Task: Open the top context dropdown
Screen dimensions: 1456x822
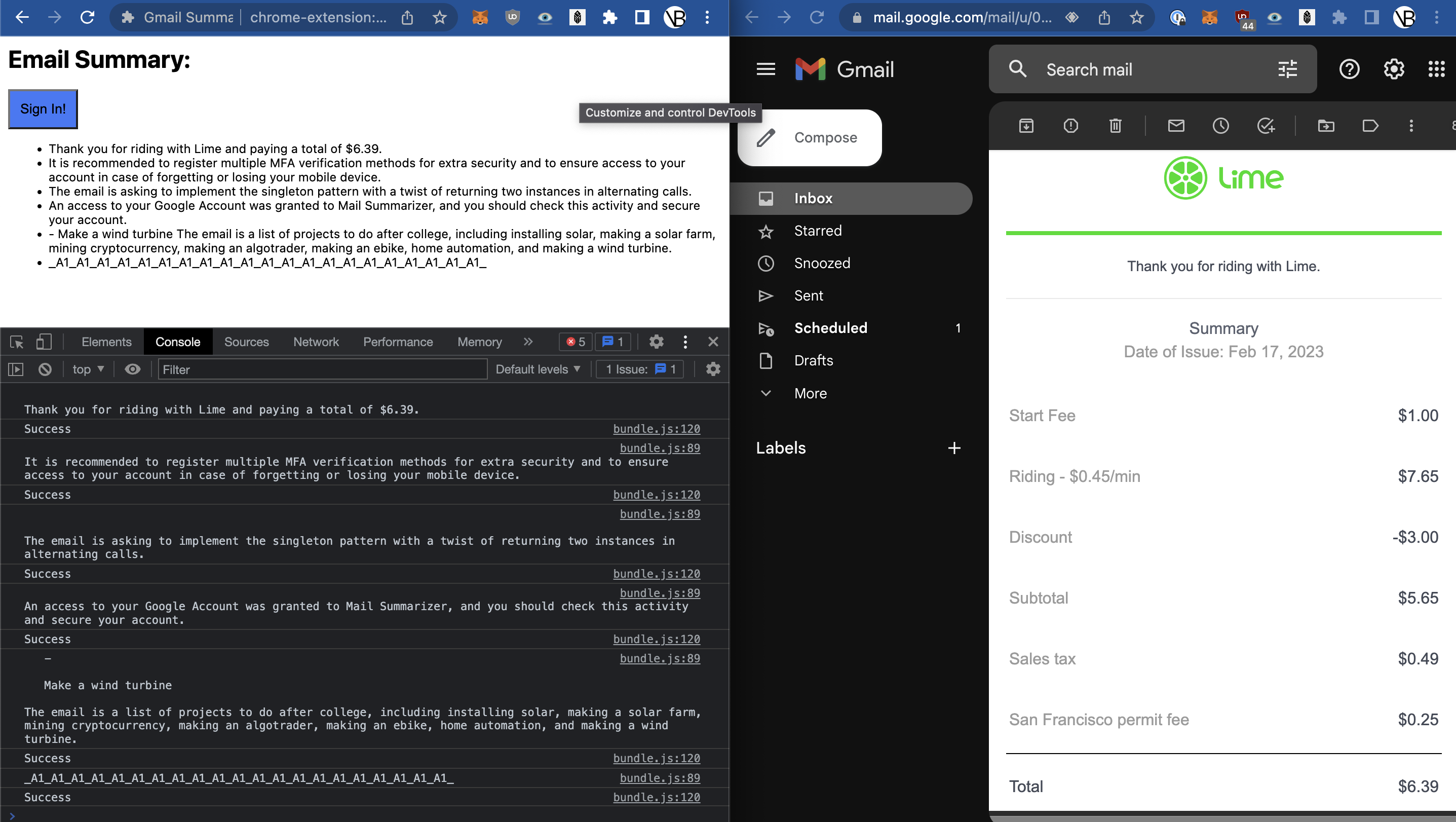Action: tap(88, 370)
